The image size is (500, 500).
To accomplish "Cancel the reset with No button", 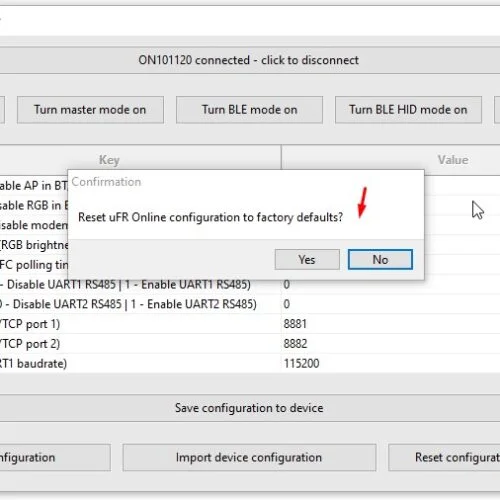I will 380,259.
